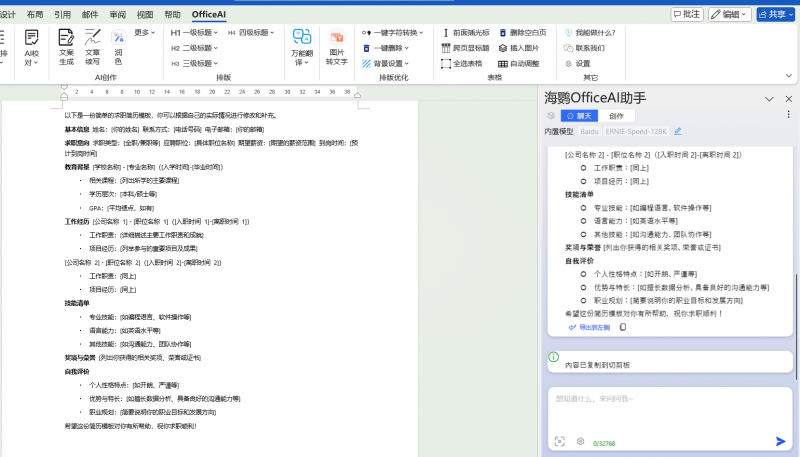Click the Baidu model provider tag
800x457 pixels.
pyautogui.click(x=589, y=131)
